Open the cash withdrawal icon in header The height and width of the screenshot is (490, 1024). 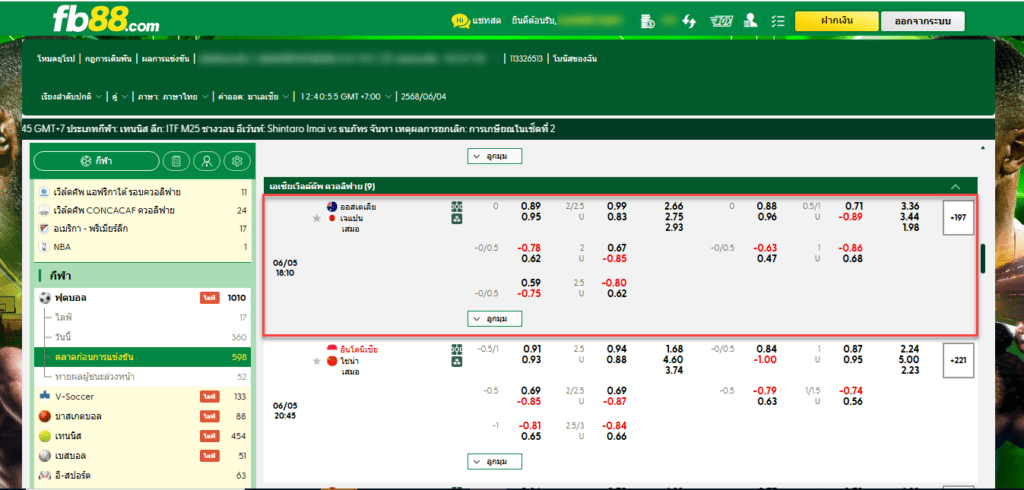(720, 21)
